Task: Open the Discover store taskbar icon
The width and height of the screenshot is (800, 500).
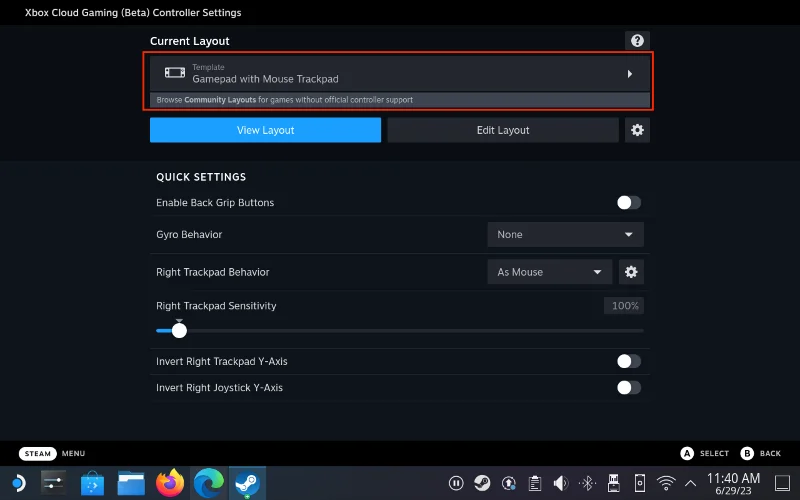Action: pos(93,483)
